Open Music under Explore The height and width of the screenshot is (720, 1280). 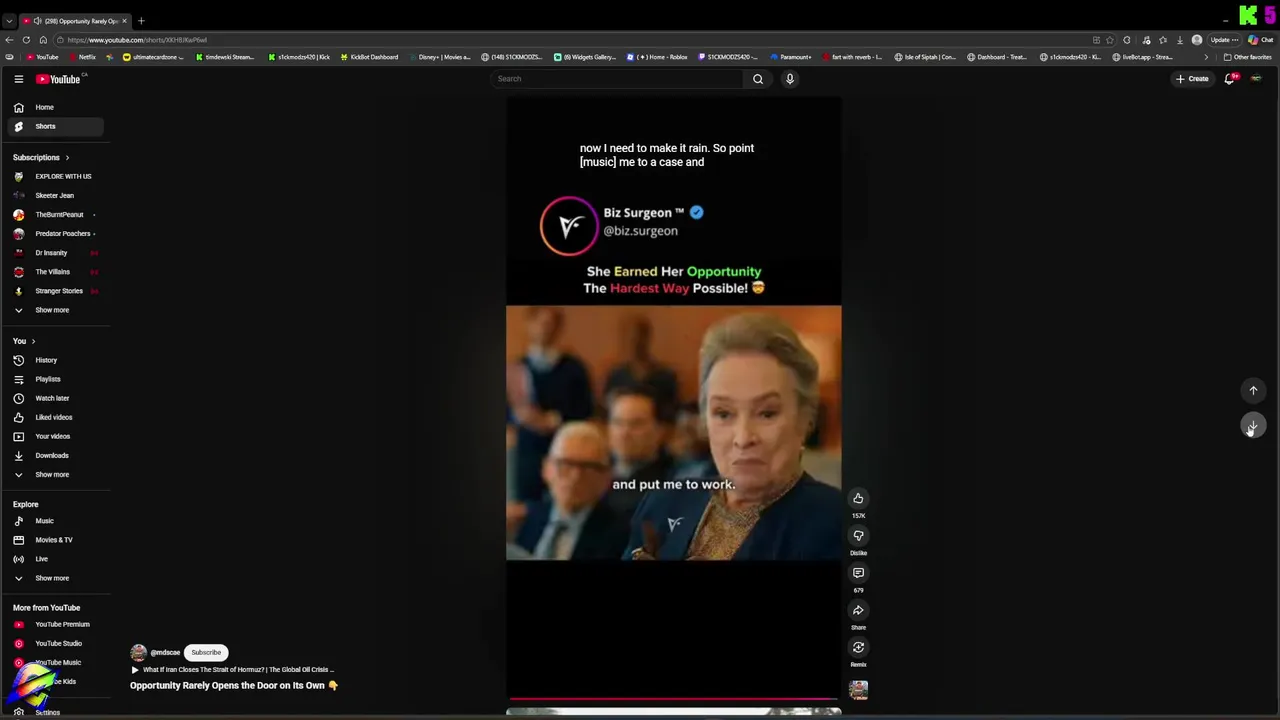pos(55,521)
